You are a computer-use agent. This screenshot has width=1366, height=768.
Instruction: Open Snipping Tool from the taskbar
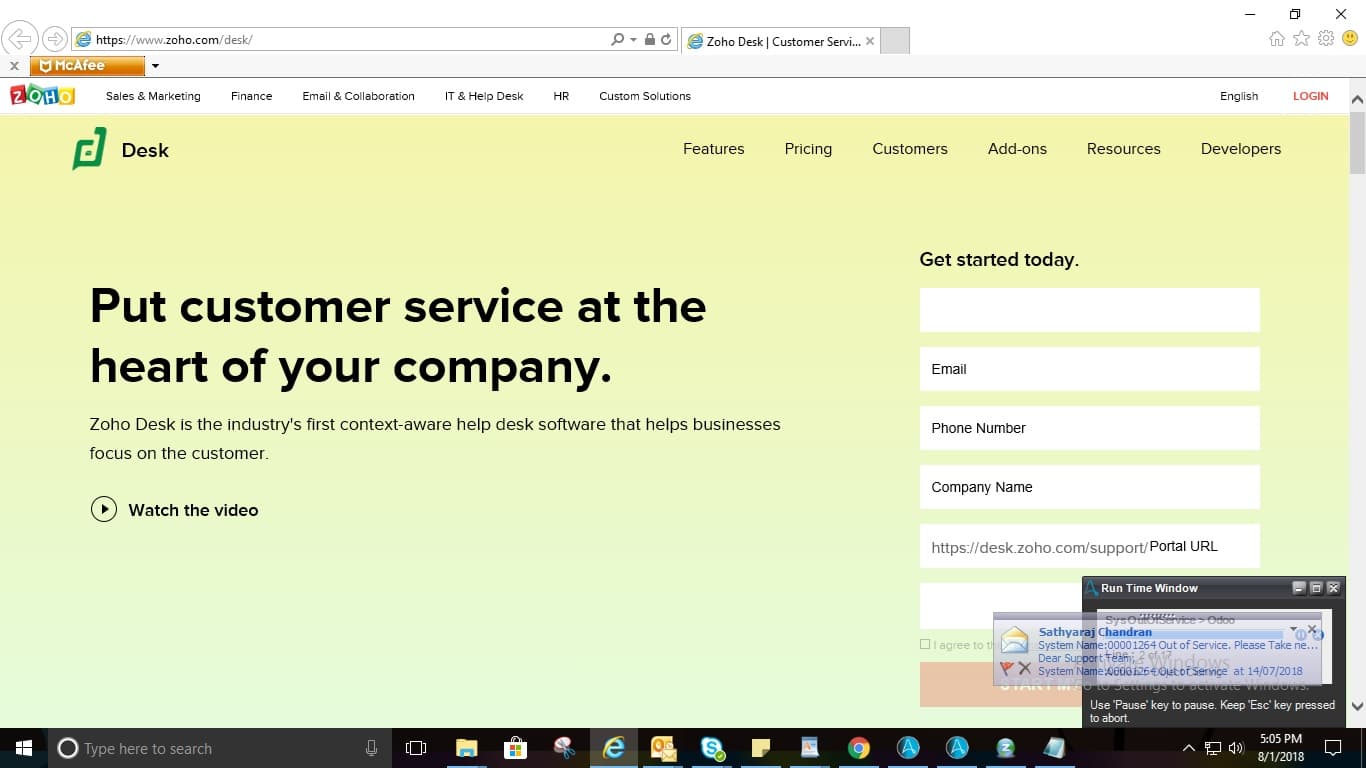point(564,748)
